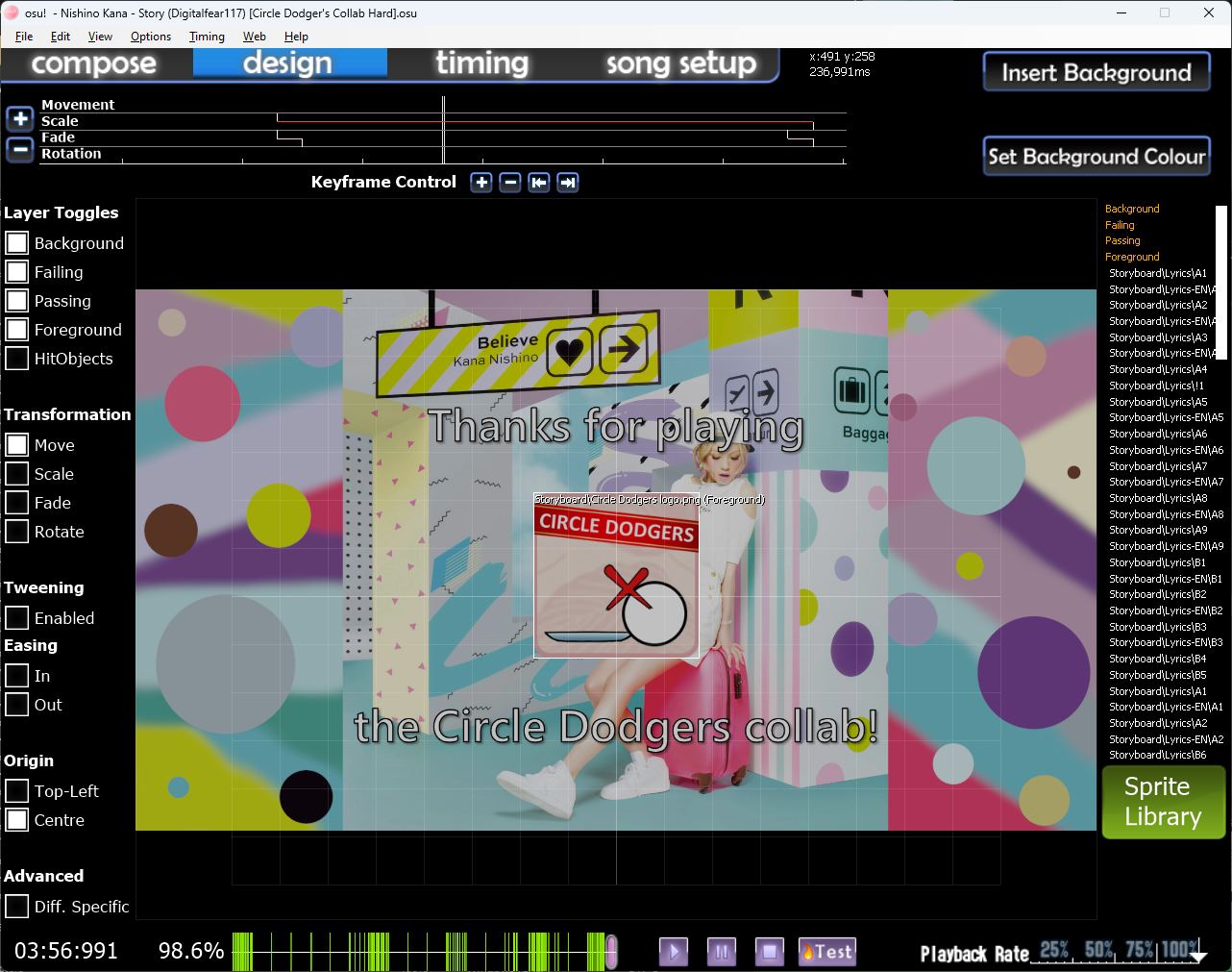Set playback rate to 75%

click(1140, 950)
